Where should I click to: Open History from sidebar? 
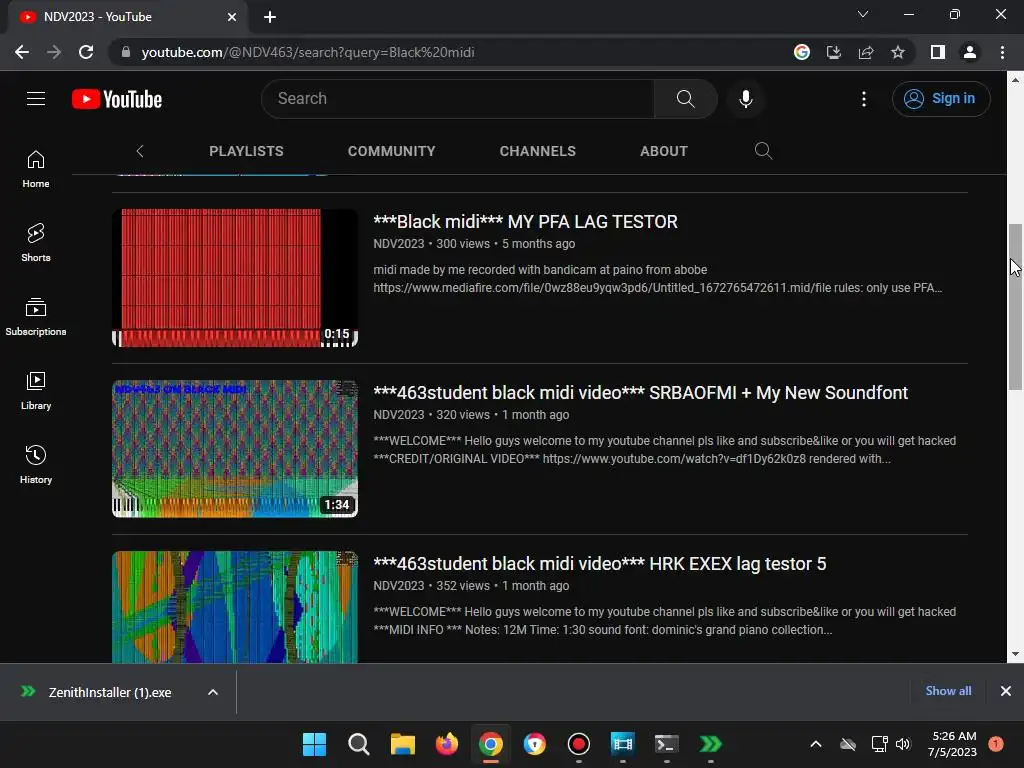coord(36,464)
